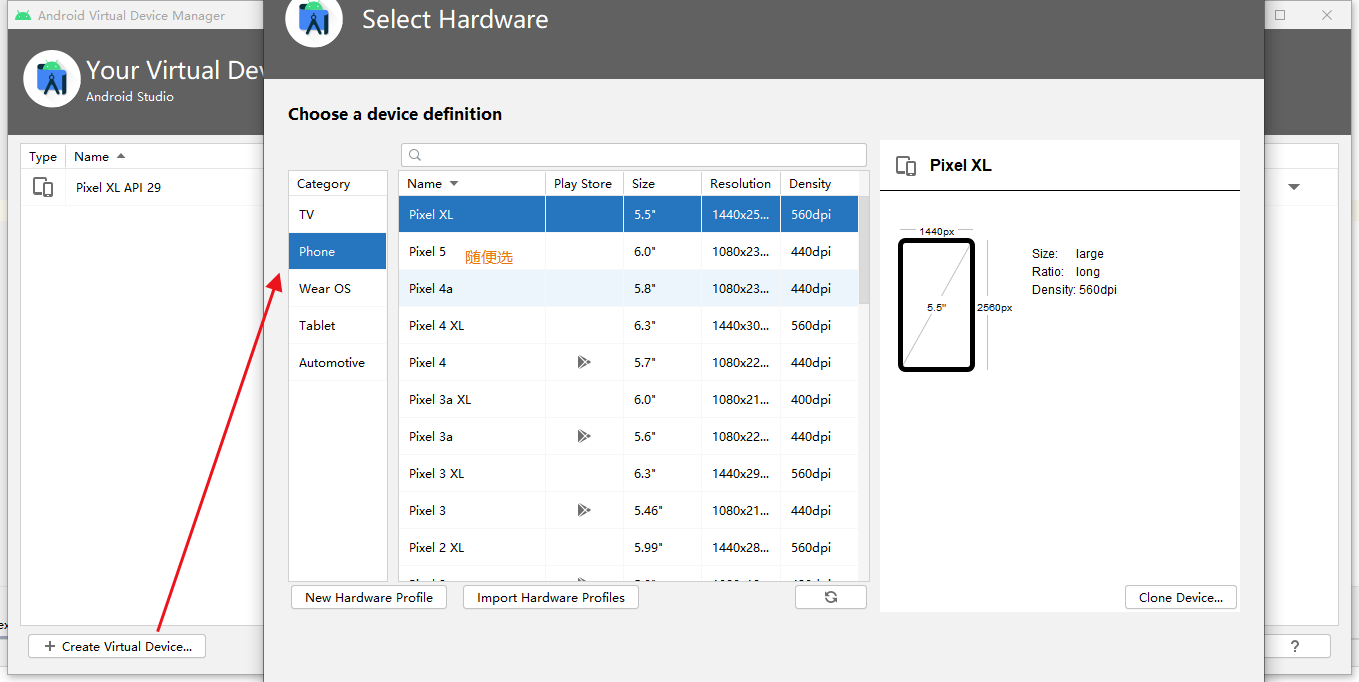Click the Play Store icon in the Pixel 4 row

click(584, 362)
